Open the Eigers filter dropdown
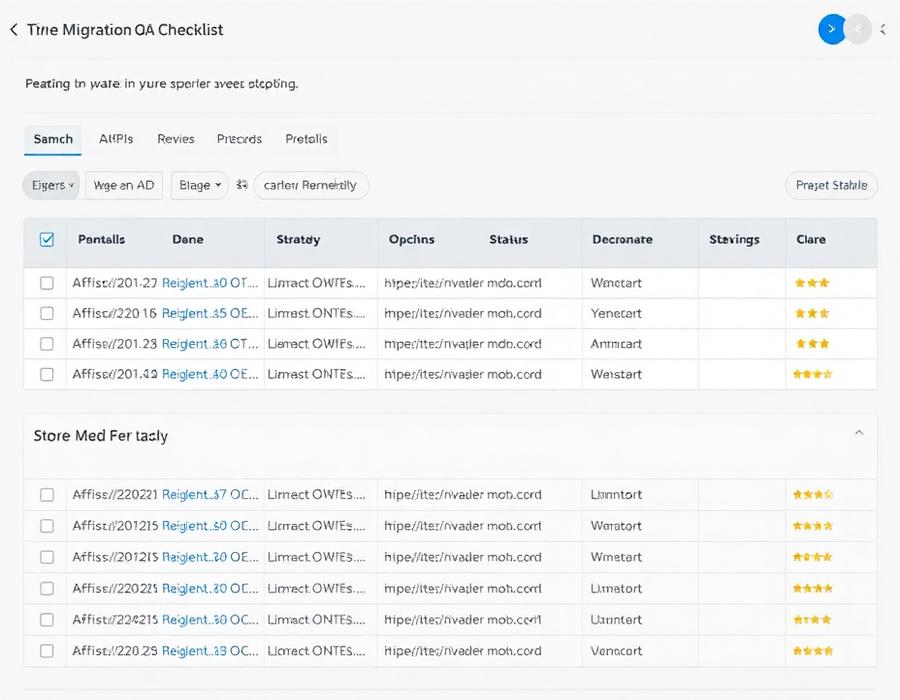This screenshot has height=700, width=900. coord(51,185)
